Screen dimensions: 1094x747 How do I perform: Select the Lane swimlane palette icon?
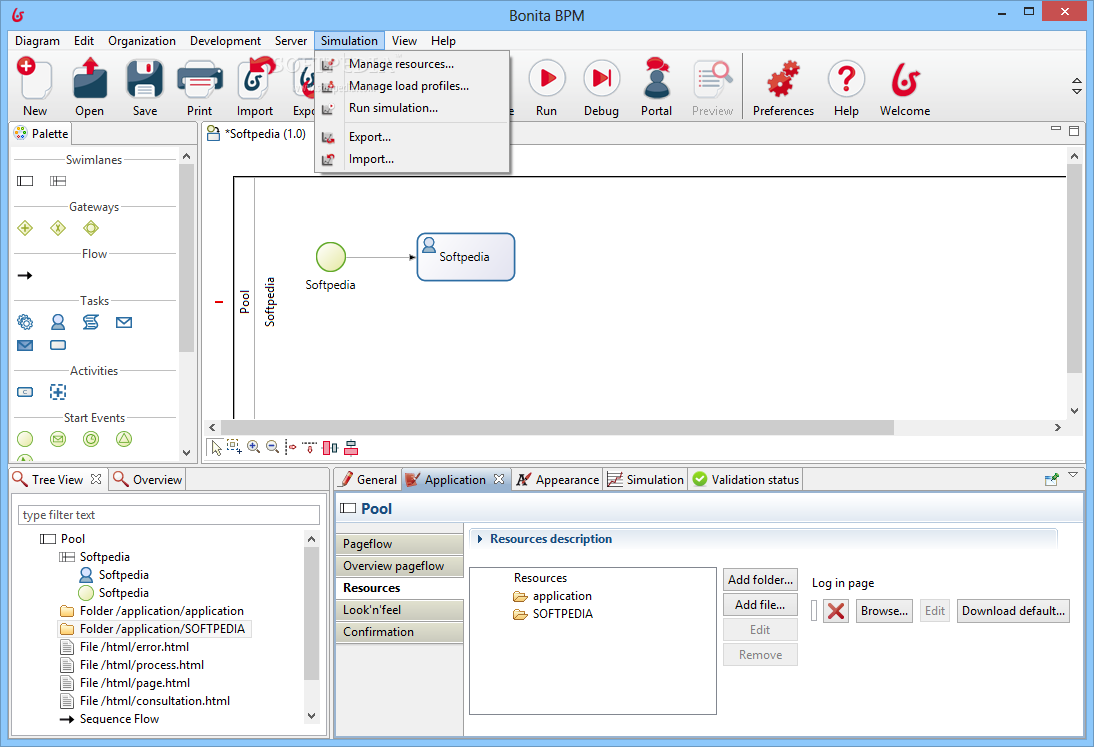tap(58, 181)
